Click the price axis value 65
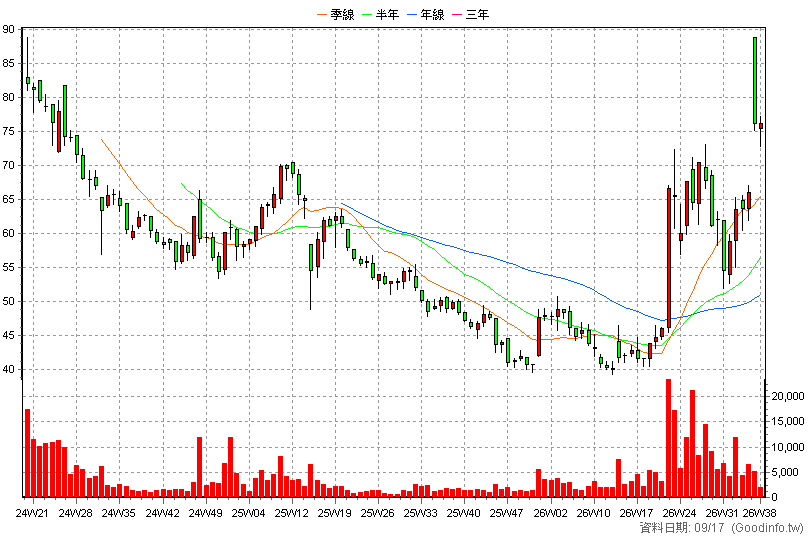Viewport: 808px width, 540px height. point(8,200)
